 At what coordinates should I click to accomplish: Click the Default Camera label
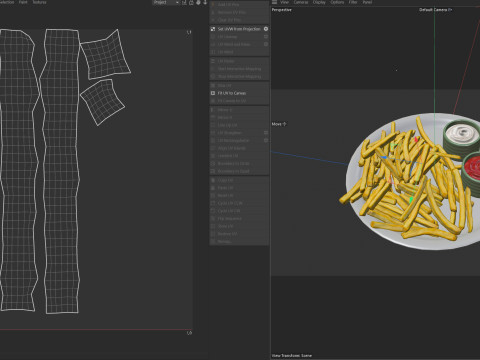[435, 10]
